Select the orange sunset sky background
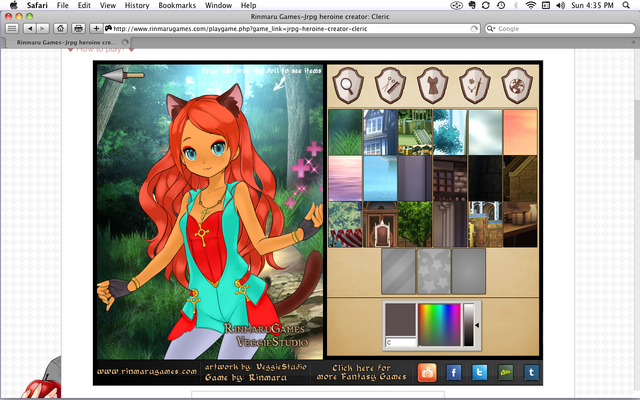This screenshot has width=640, height=400. [x=520, y=132]
